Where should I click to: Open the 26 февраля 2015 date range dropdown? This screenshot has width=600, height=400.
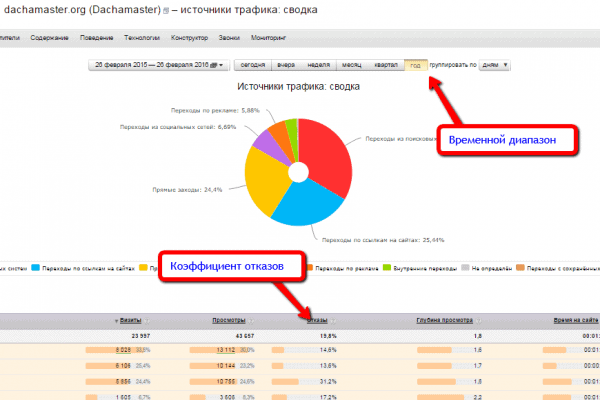tap(159, 65)
